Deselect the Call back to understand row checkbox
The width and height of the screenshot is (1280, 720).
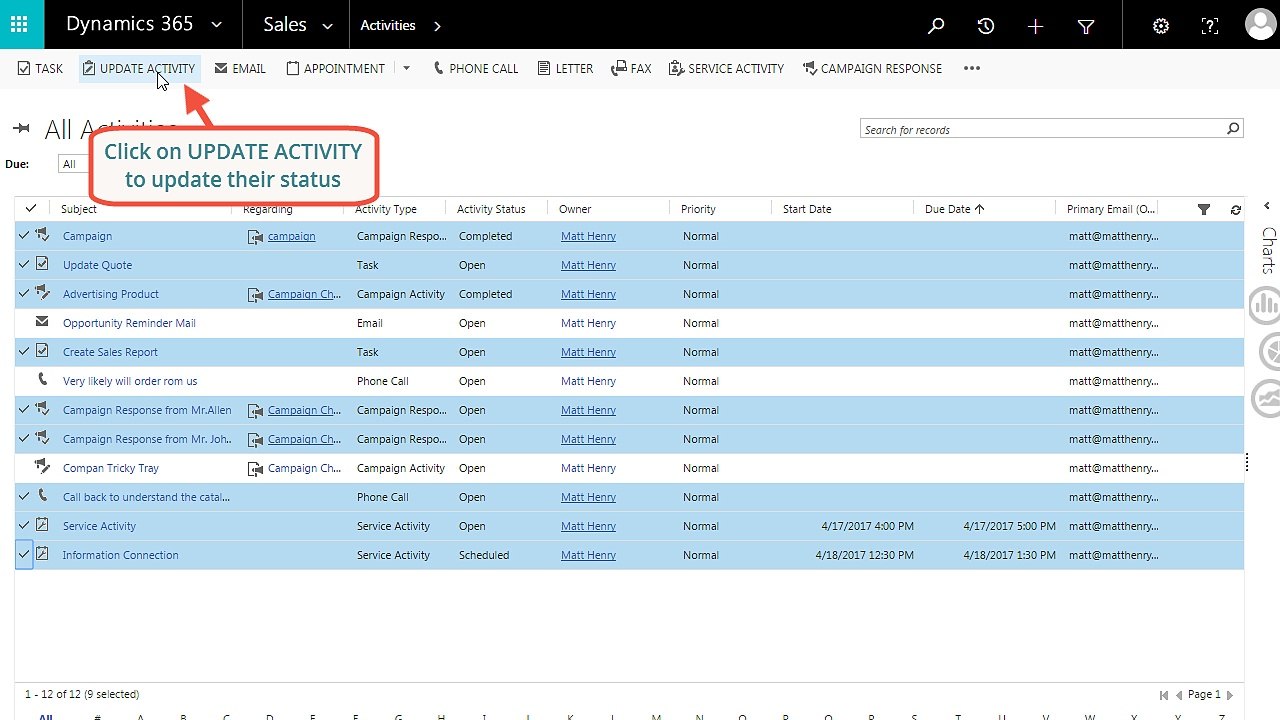(24, 497)
